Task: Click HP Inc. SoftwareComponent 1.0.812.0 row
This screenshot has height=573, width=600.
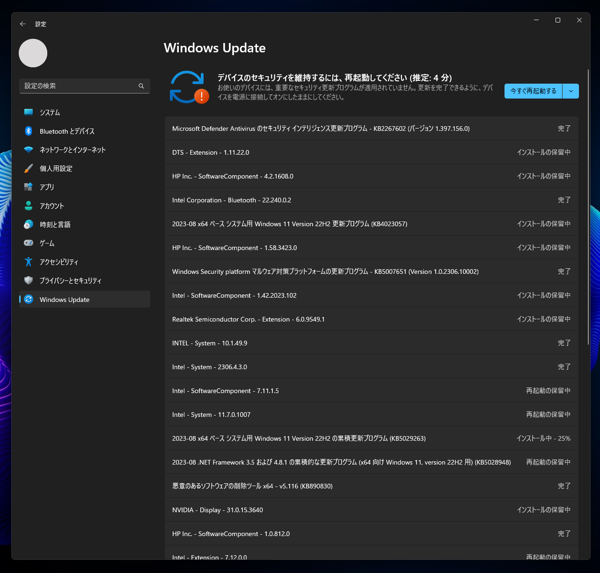Action: (371, 534)
